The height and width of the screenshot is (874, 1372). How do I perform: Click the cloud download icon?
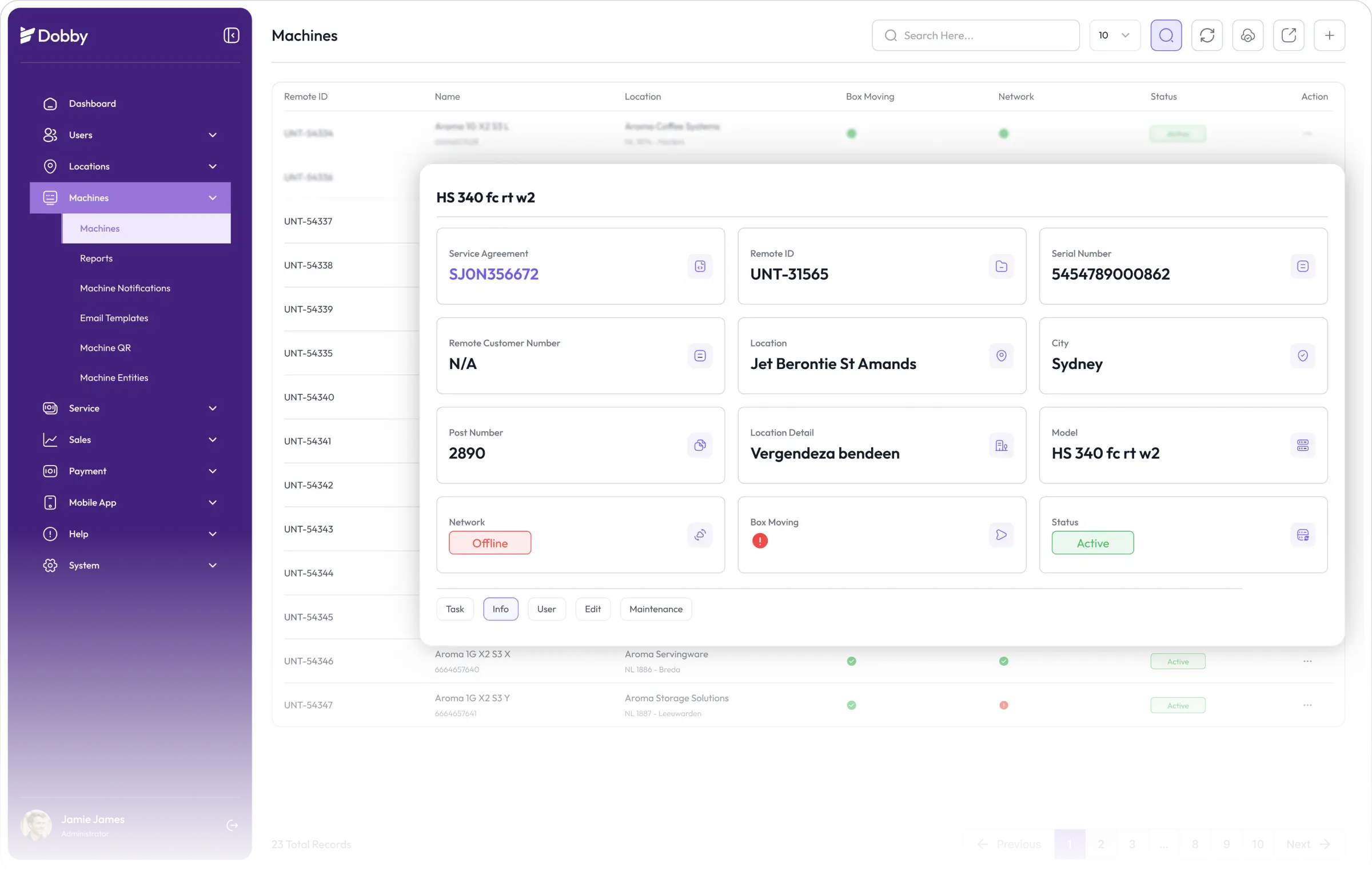pos(1247,35)
